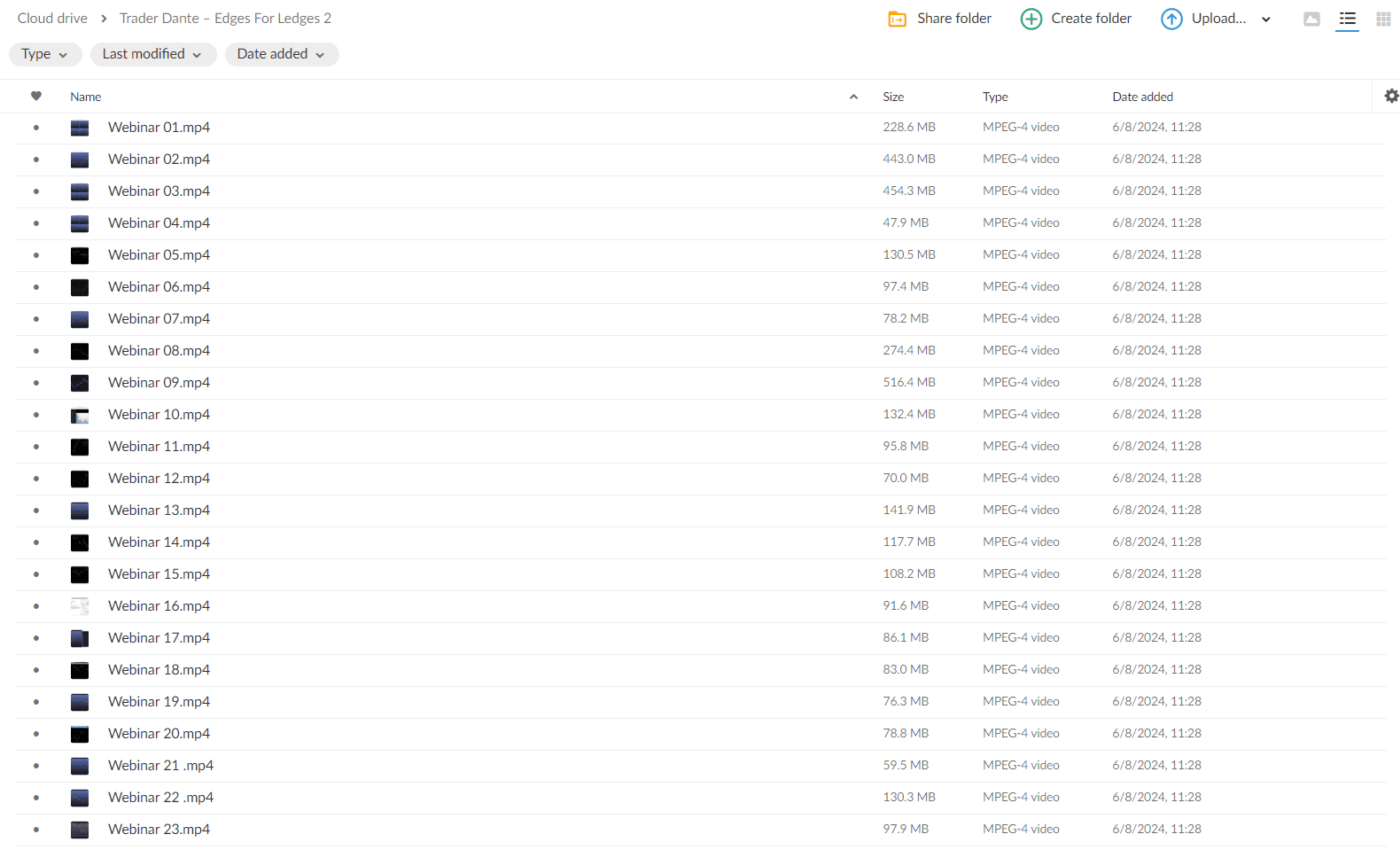
Task: Sort by Size column header
Action: pos(893,97)
